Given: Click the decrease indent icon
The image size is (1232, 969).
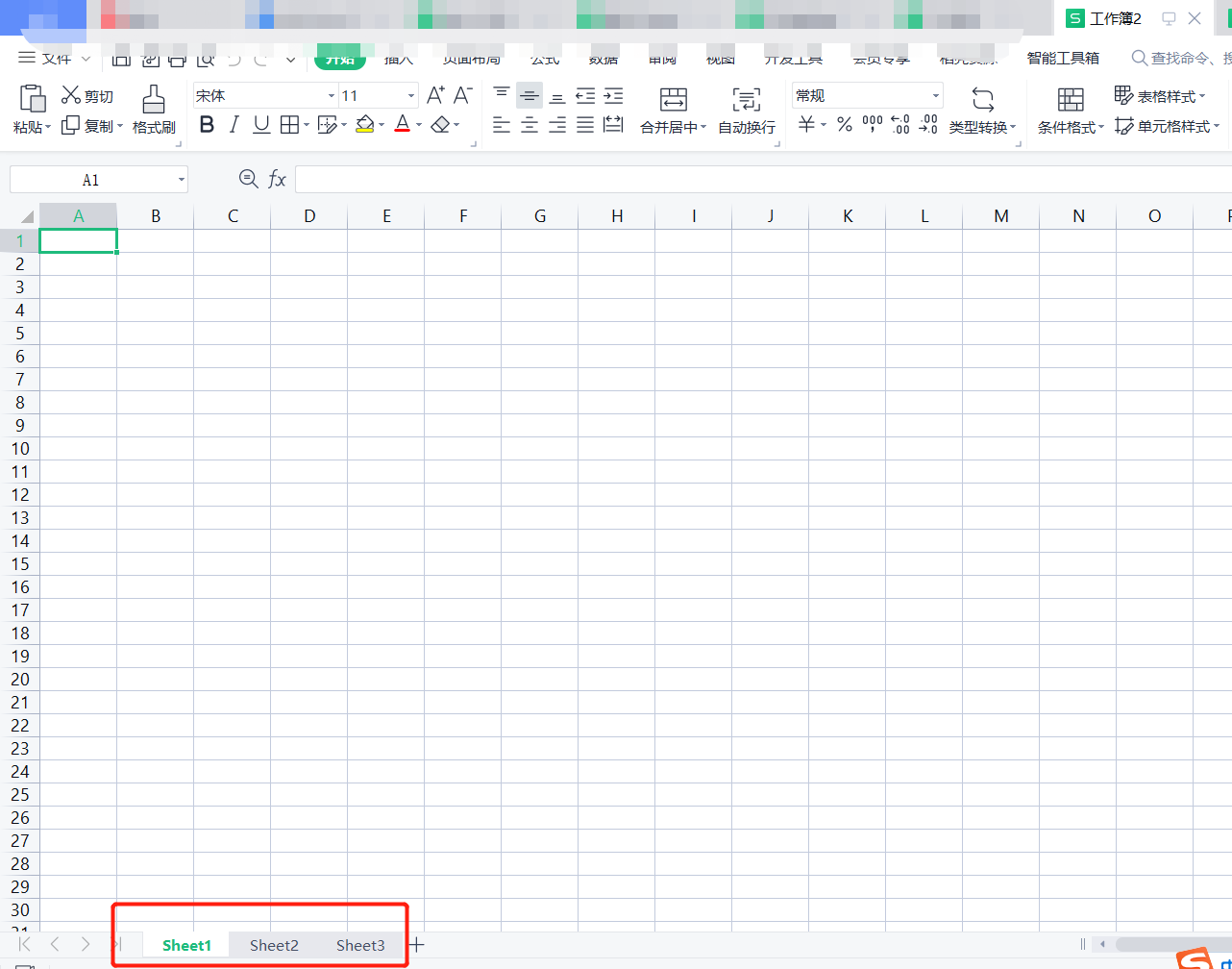Looking at the screenshot, I should pos(585,95).
